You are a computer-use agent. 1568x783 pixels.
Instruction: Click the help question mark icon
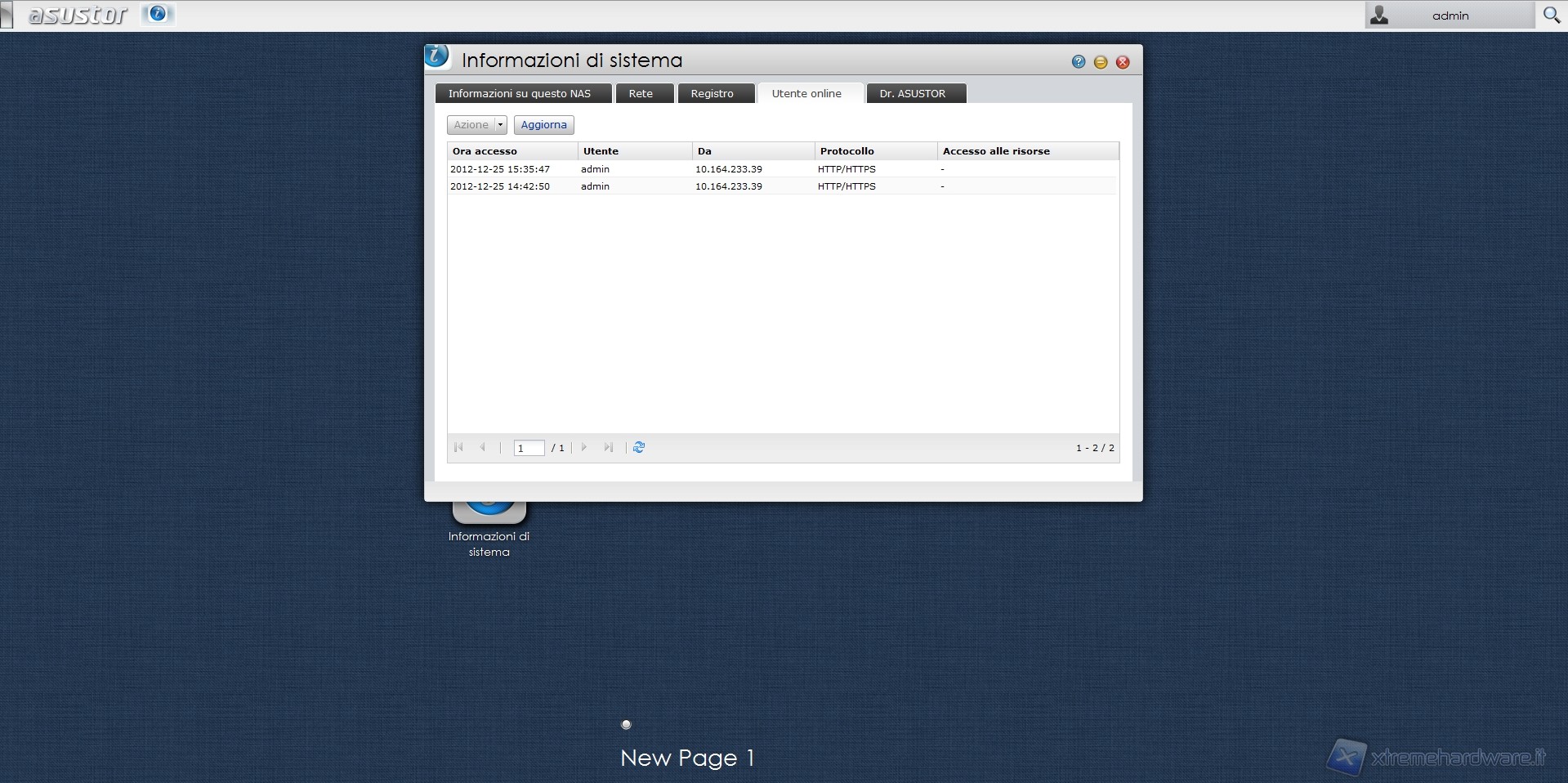(x=1079, y=62)
